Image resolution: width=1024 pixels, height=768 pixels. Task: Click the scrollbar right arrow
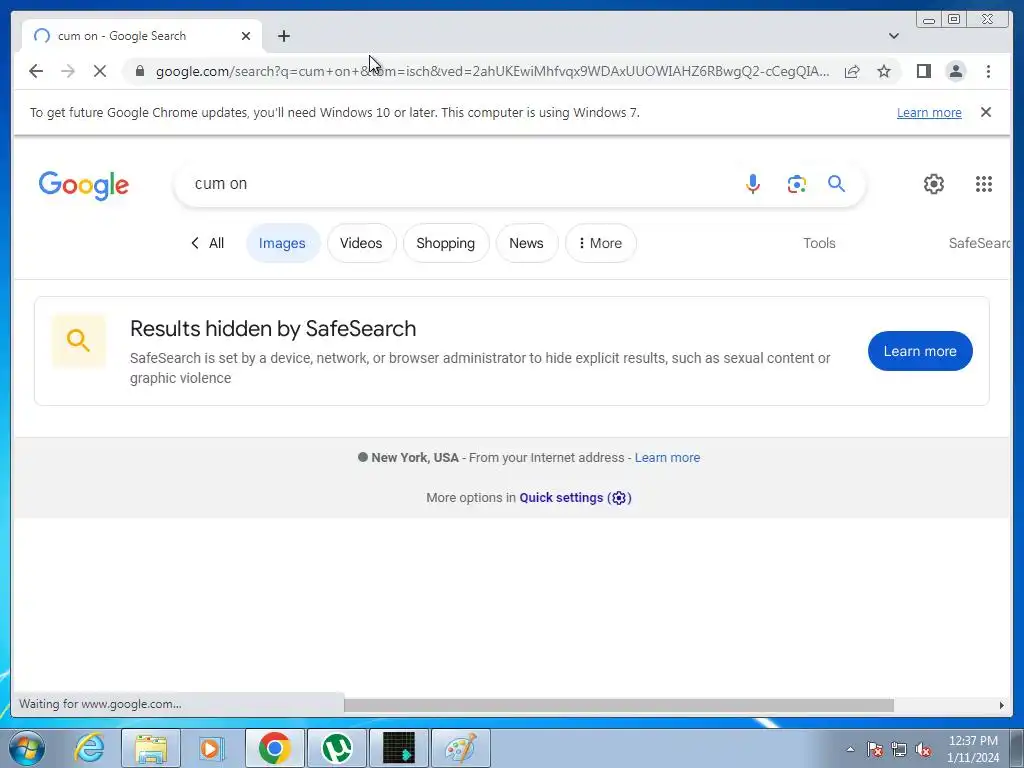[1001, 705]
